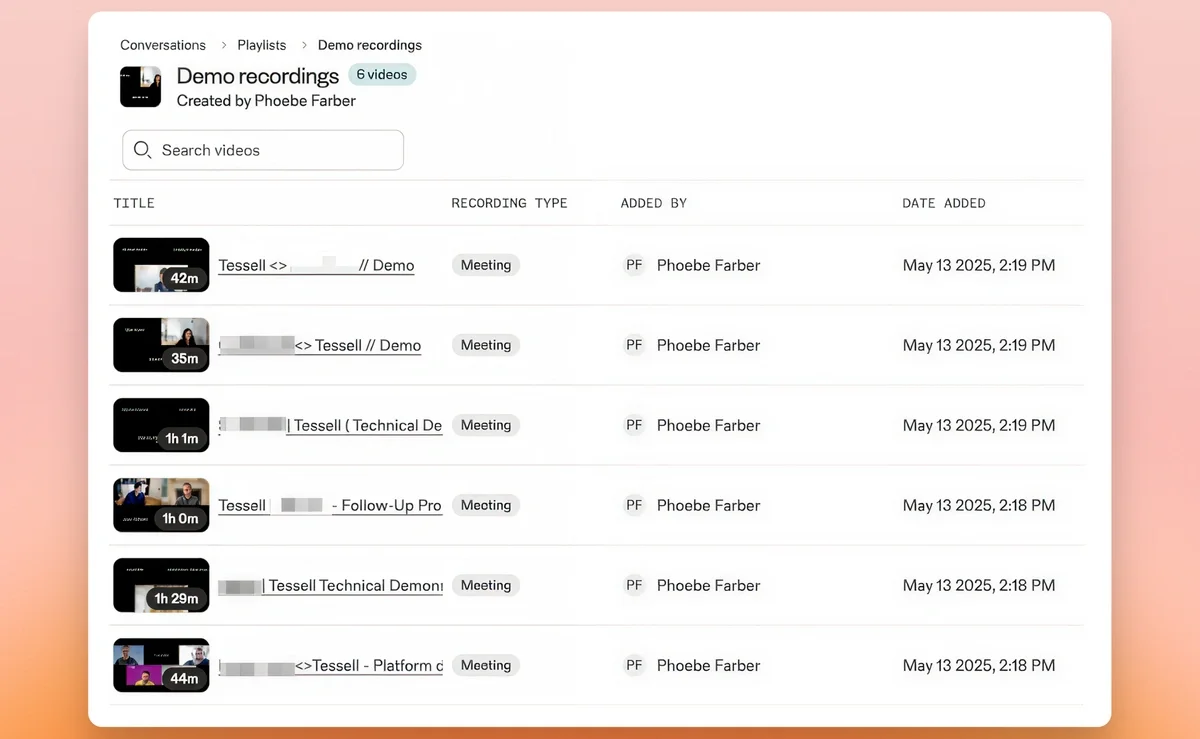
Task: Go to Conversations in the breadcrumb
Action: (x=163, y=45)
